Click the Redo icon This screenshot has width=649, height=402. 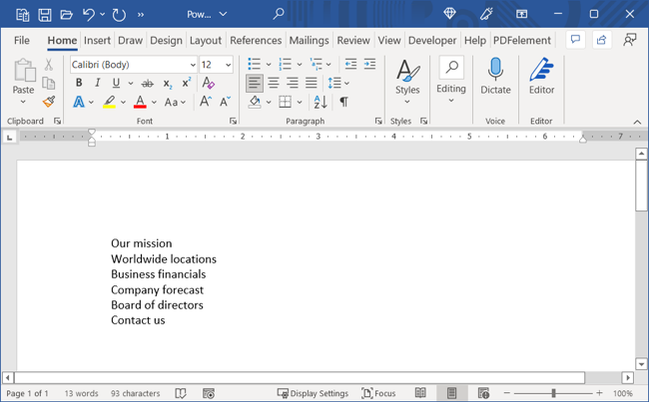pos(119,15)
